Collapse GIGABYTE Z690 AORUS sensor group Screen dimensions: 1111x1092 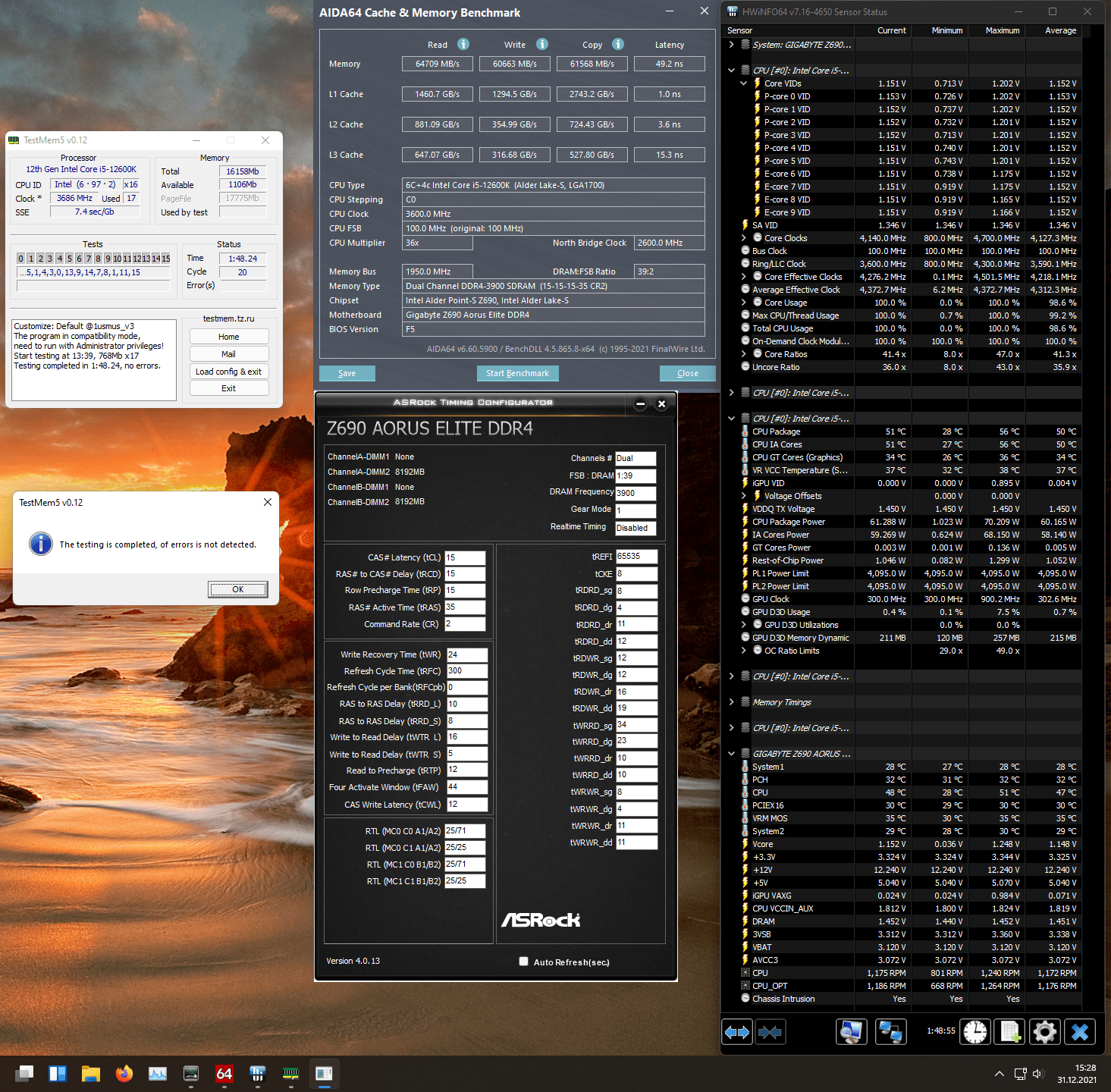[731, 754]
